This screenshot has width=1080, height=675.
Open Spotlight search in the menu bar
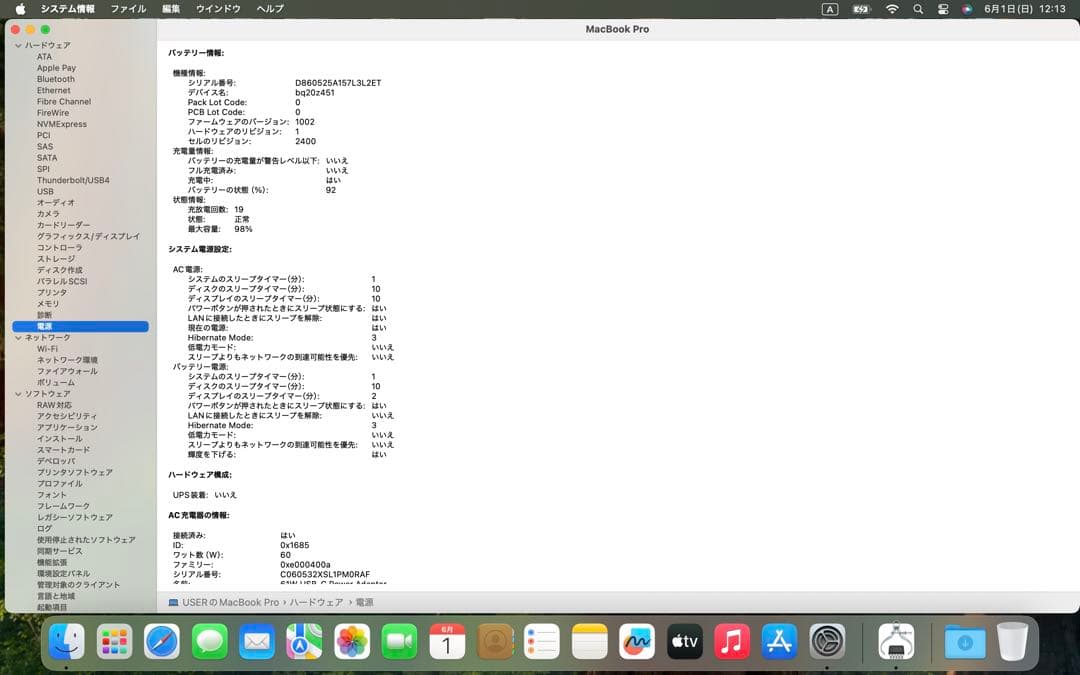pyautogui.click(x=918, y=8)
